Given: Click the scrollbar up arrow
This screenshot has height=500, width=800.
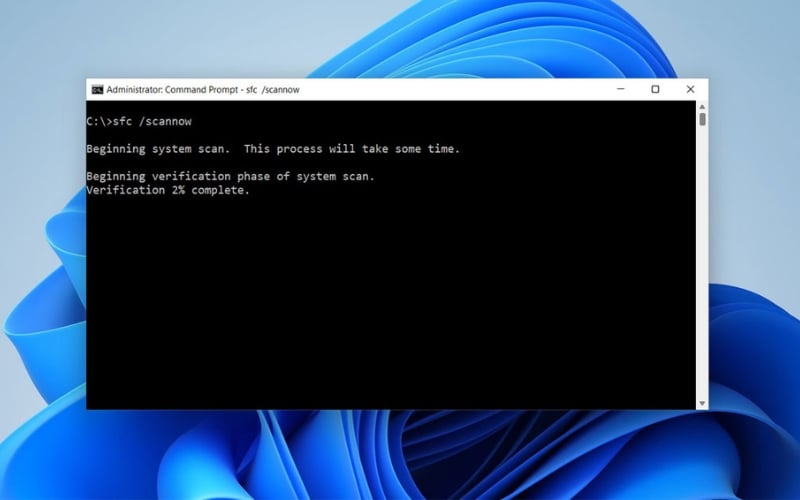Looking at the screenshot, I should point(702,107).
